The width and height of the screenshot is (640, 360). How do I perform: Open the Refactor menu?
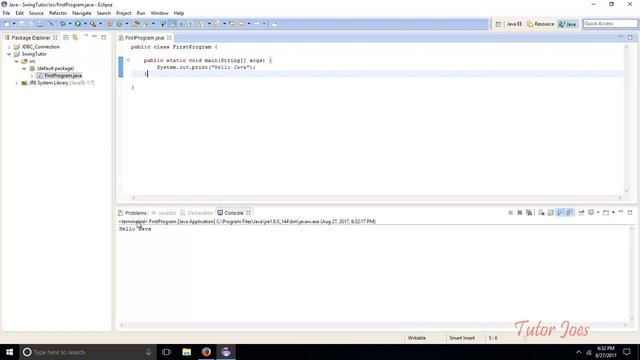58,13
